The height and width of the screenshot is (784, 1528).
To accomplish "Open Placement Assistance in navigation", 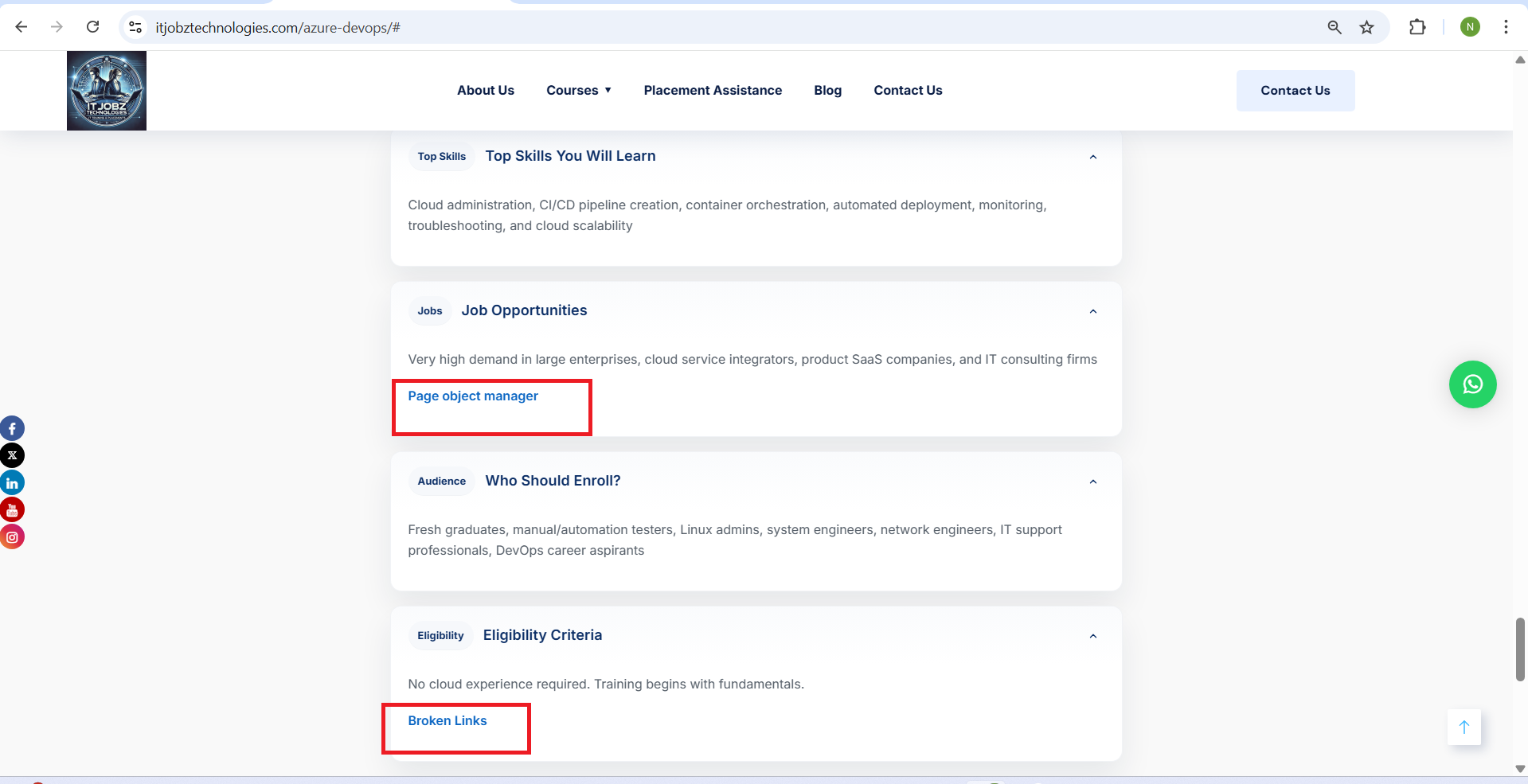I will coord(713,91).
